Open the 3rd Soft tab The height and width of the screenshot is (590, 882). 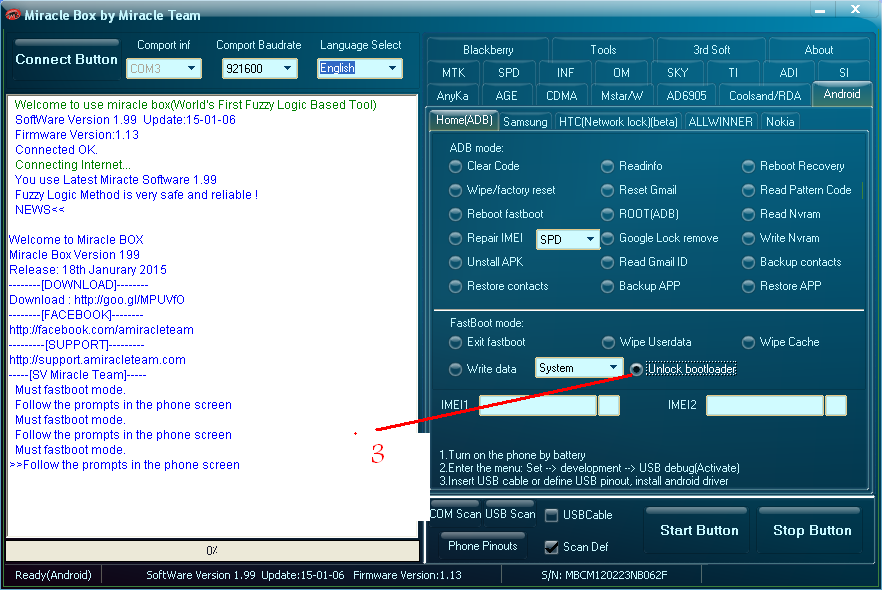[711, 50]
